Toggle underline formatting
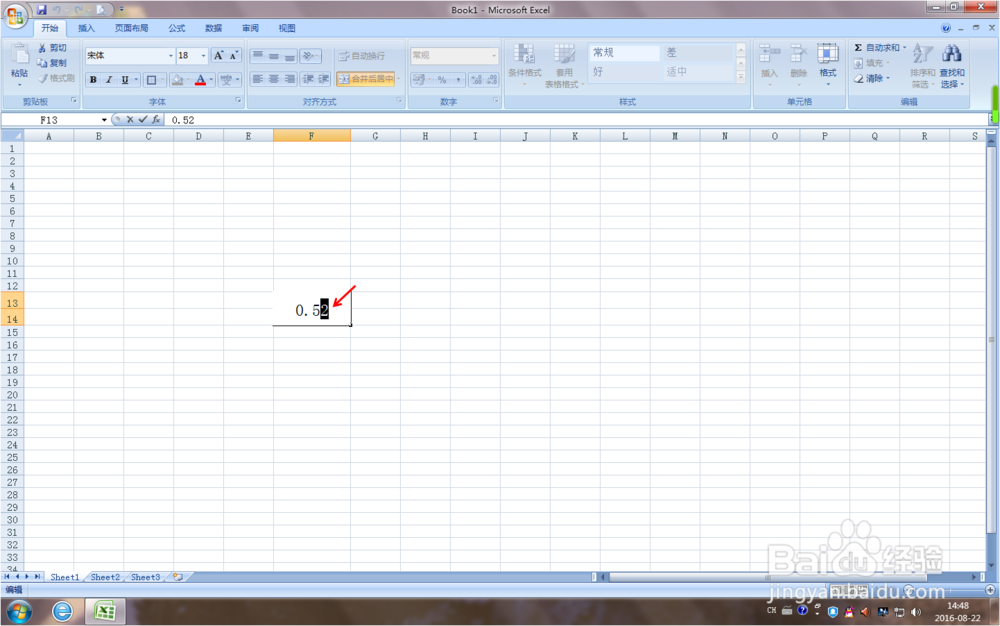 click(125, 80)
